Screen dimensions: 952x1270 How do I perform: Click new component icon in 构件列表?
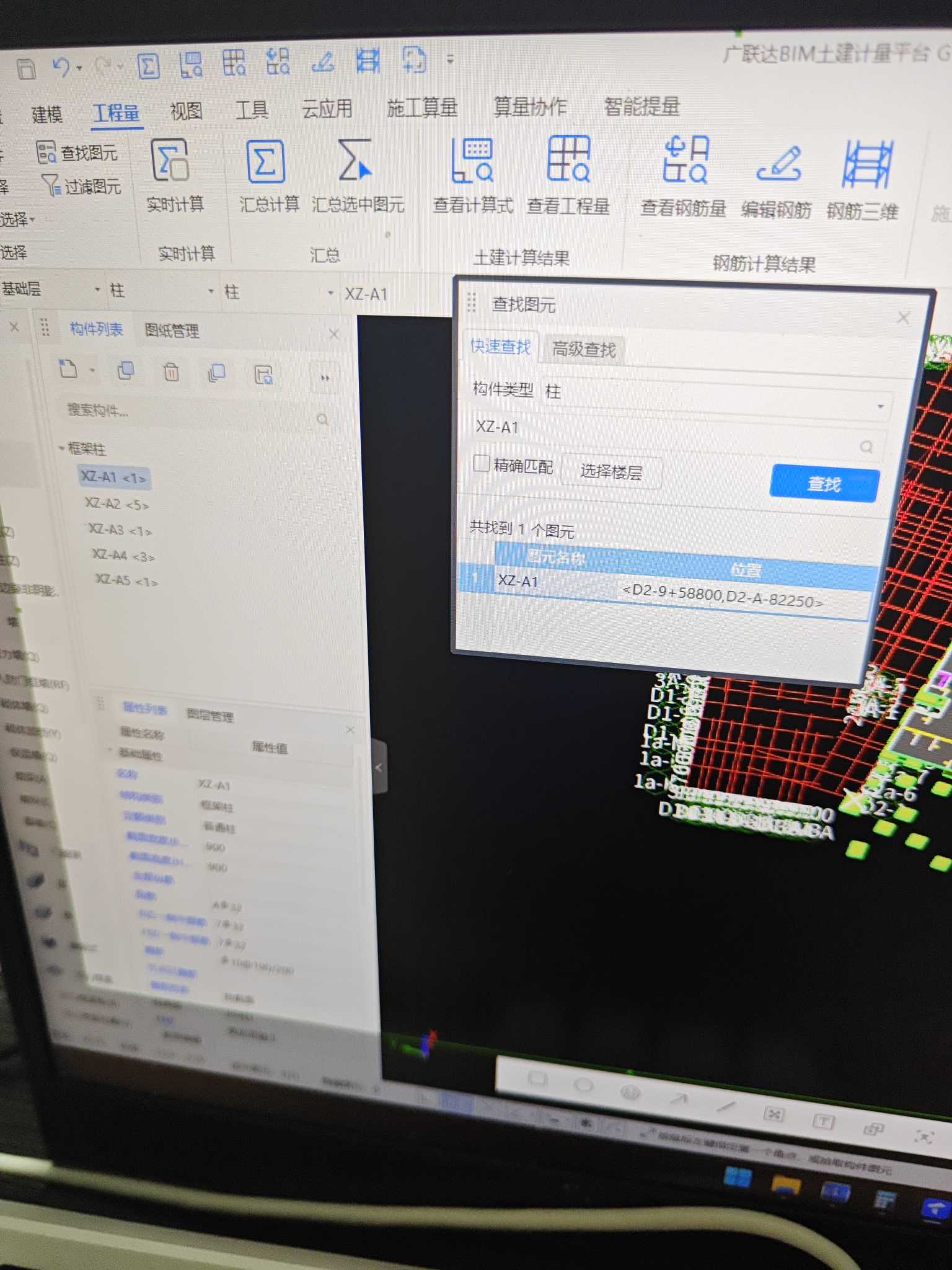pyautogui.click(x=69, y=369)
